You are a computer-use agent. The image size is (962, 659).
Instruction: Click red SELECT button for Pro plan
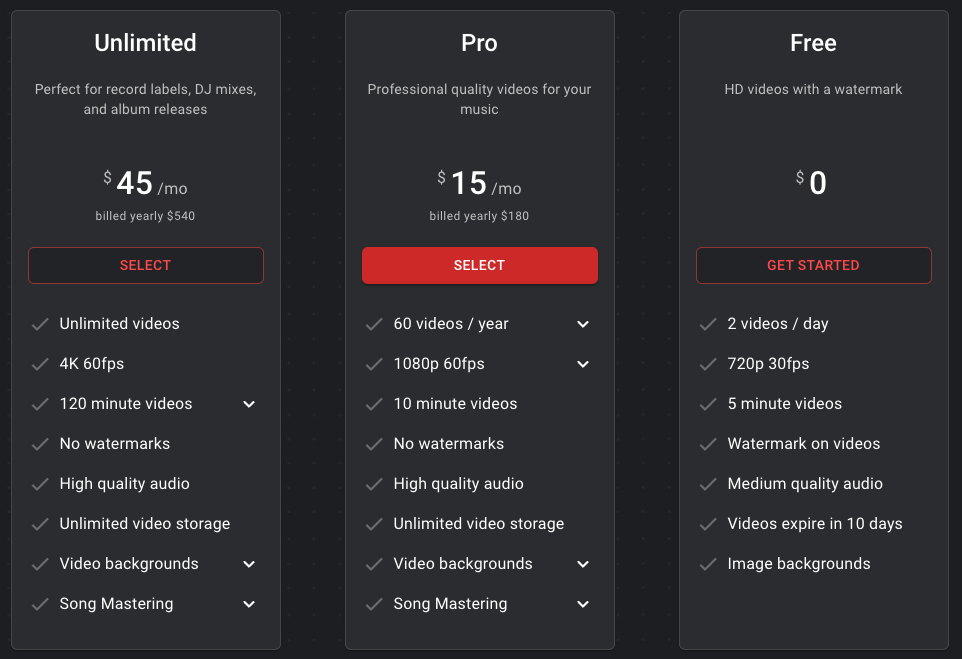tap(479, 265)
